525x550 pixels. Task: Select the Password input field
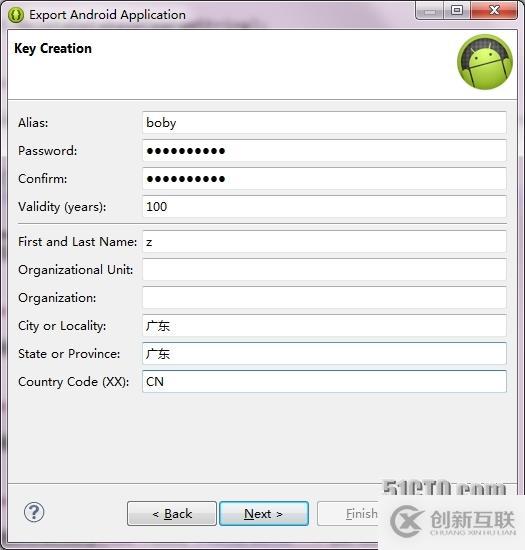(324, 150)
